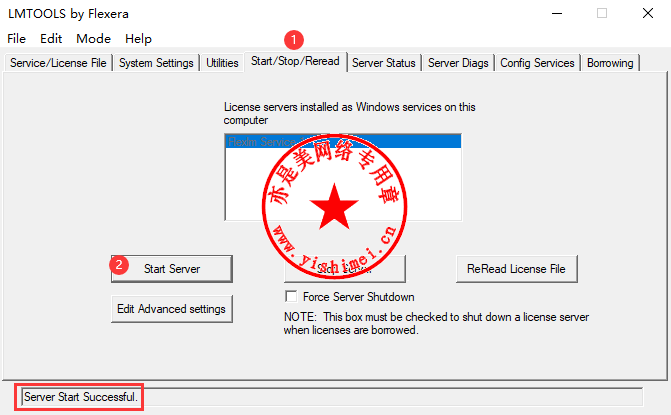Switch to Service/License File tab
671x415 pixels.
pyautogui.click(x=58, y=63)
